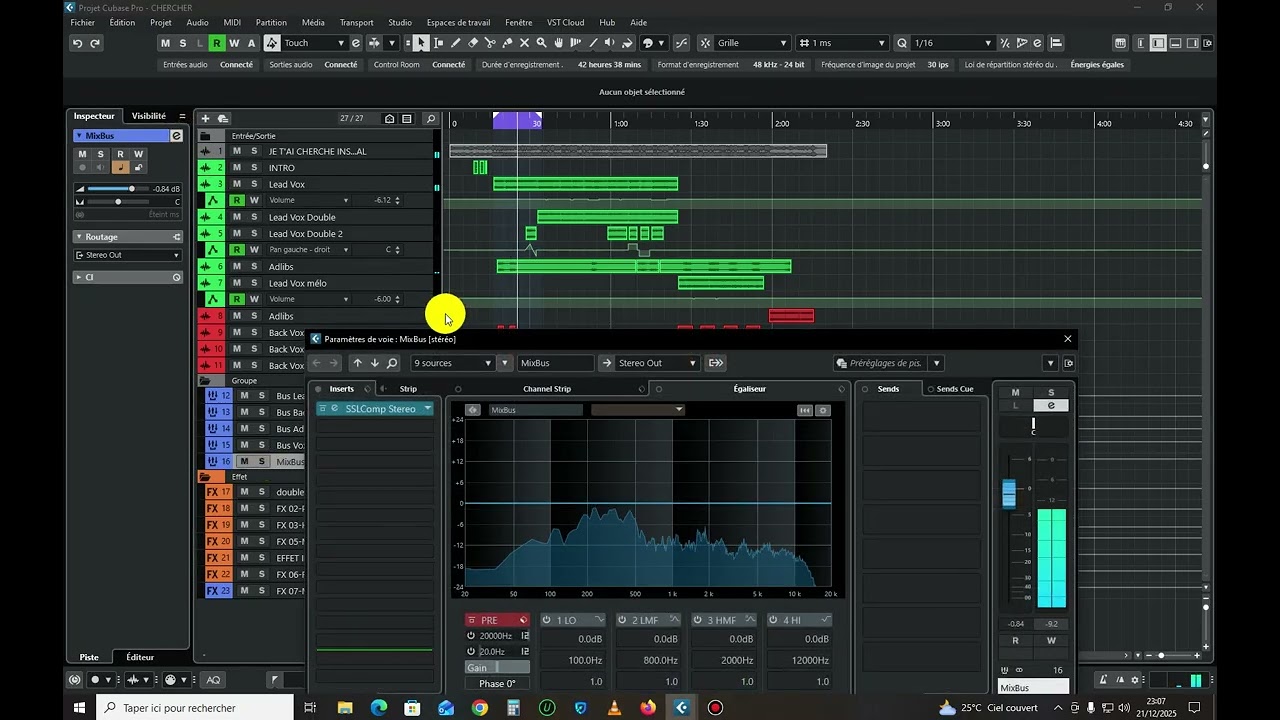The width and height of the screenshot is (1280, 720).
Task: Click the Add Track plus icon
Action: pyautogui.click(x=205, y=118)
